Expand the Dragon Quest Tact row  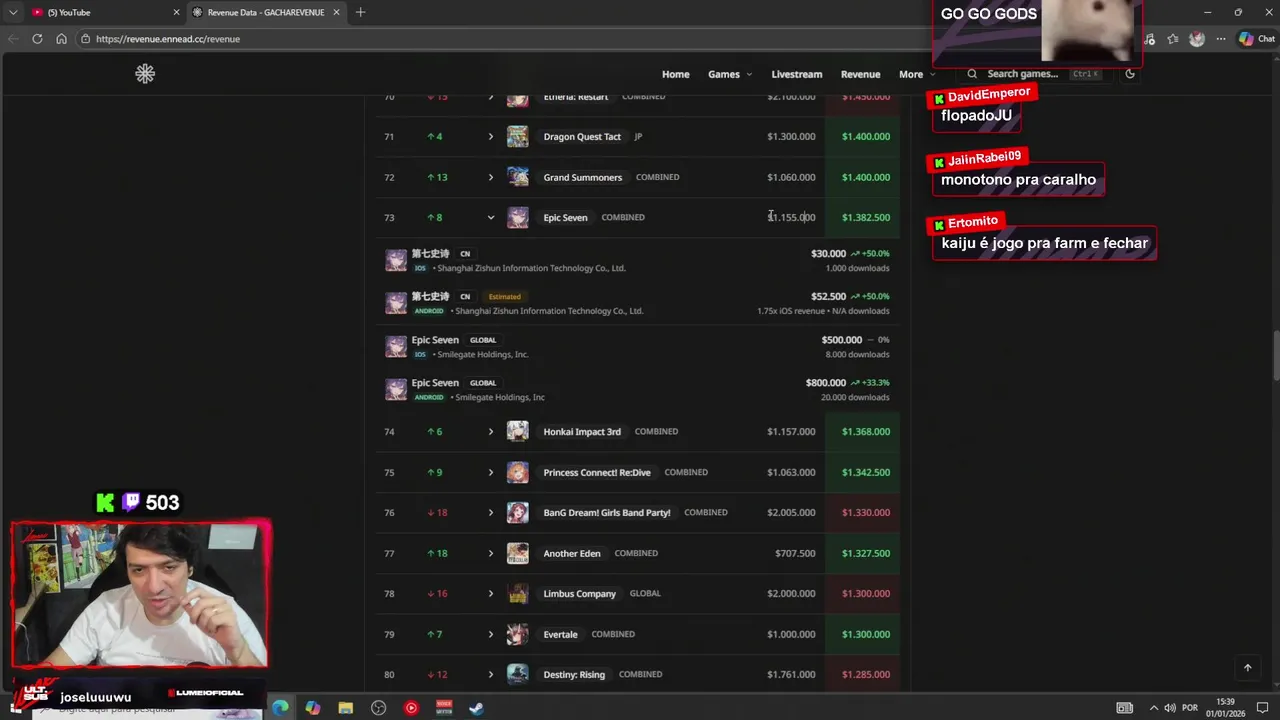point(490,137)
